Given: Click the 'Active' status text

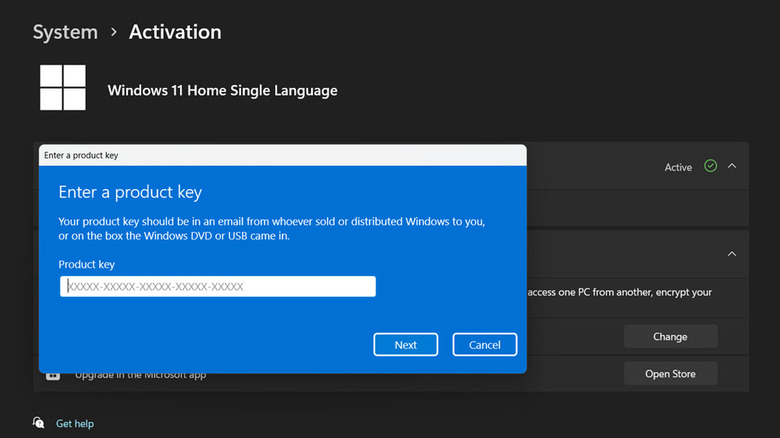Looking at the screenshot, I should (x=678, y=167).
